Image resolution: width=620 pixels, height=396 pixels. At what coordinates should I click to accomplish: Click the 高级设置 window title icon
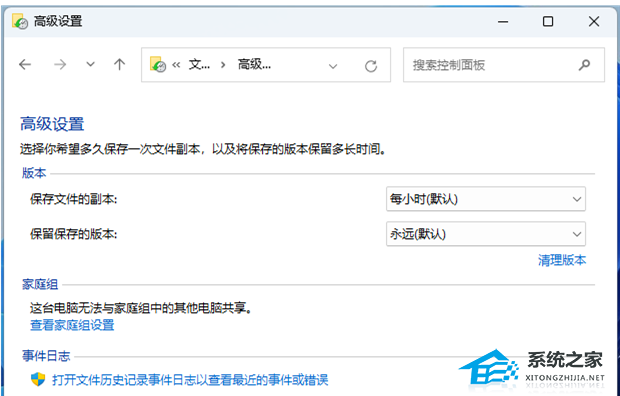[x=20, y=21]
